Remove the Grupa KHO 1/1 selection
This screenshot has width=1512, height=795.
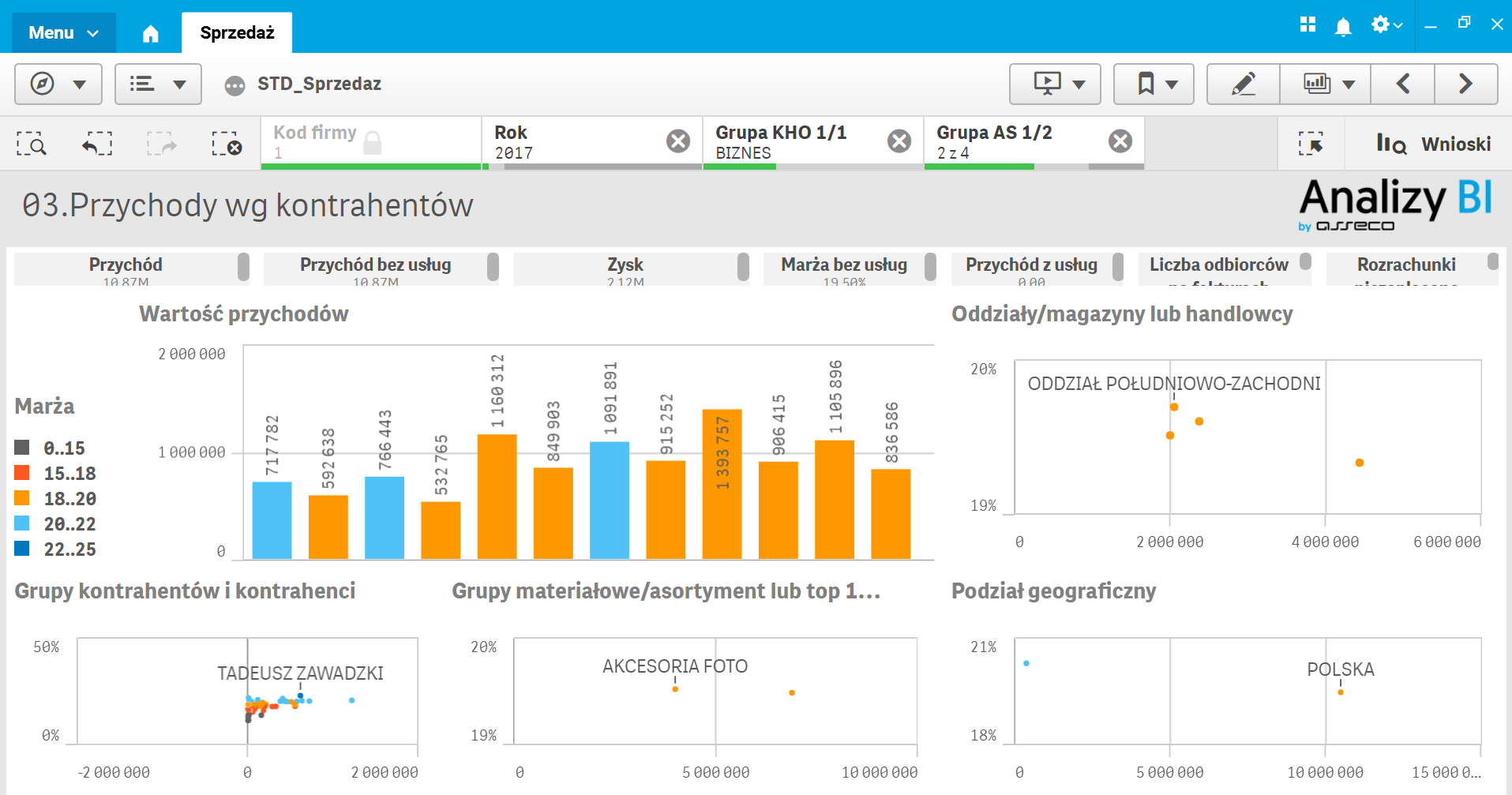point(899,141)
